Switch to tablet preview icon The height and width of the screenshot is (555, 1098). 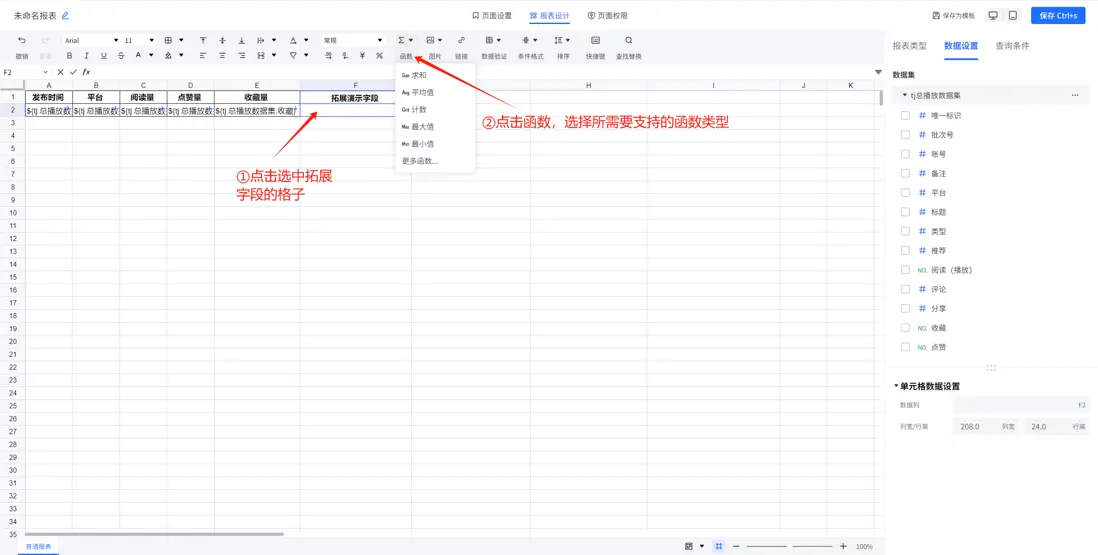pos(1013,15)
